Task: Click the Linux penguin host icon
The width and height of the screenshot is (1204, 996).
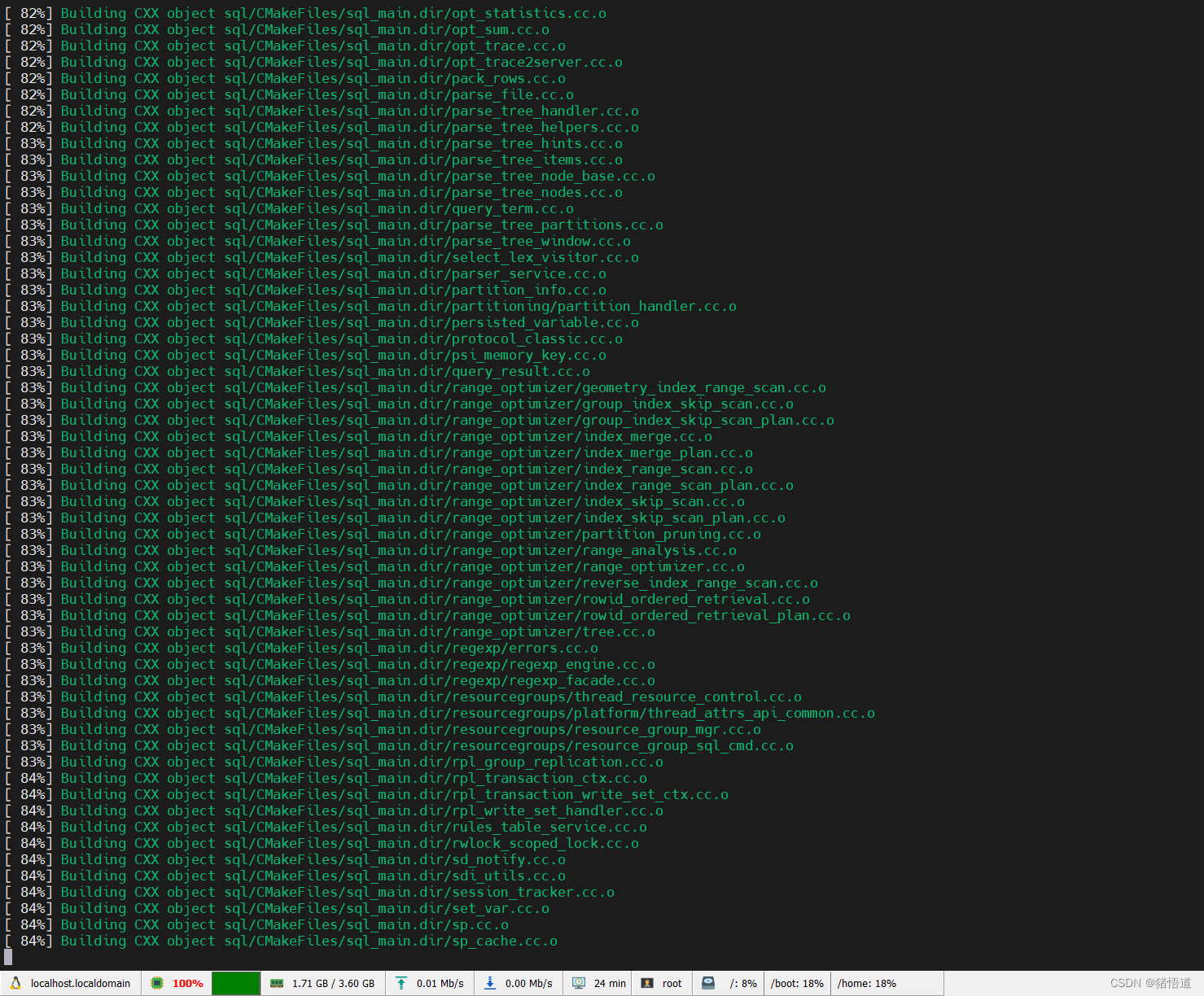Action: pyautogui.click(x=15, y=983)
